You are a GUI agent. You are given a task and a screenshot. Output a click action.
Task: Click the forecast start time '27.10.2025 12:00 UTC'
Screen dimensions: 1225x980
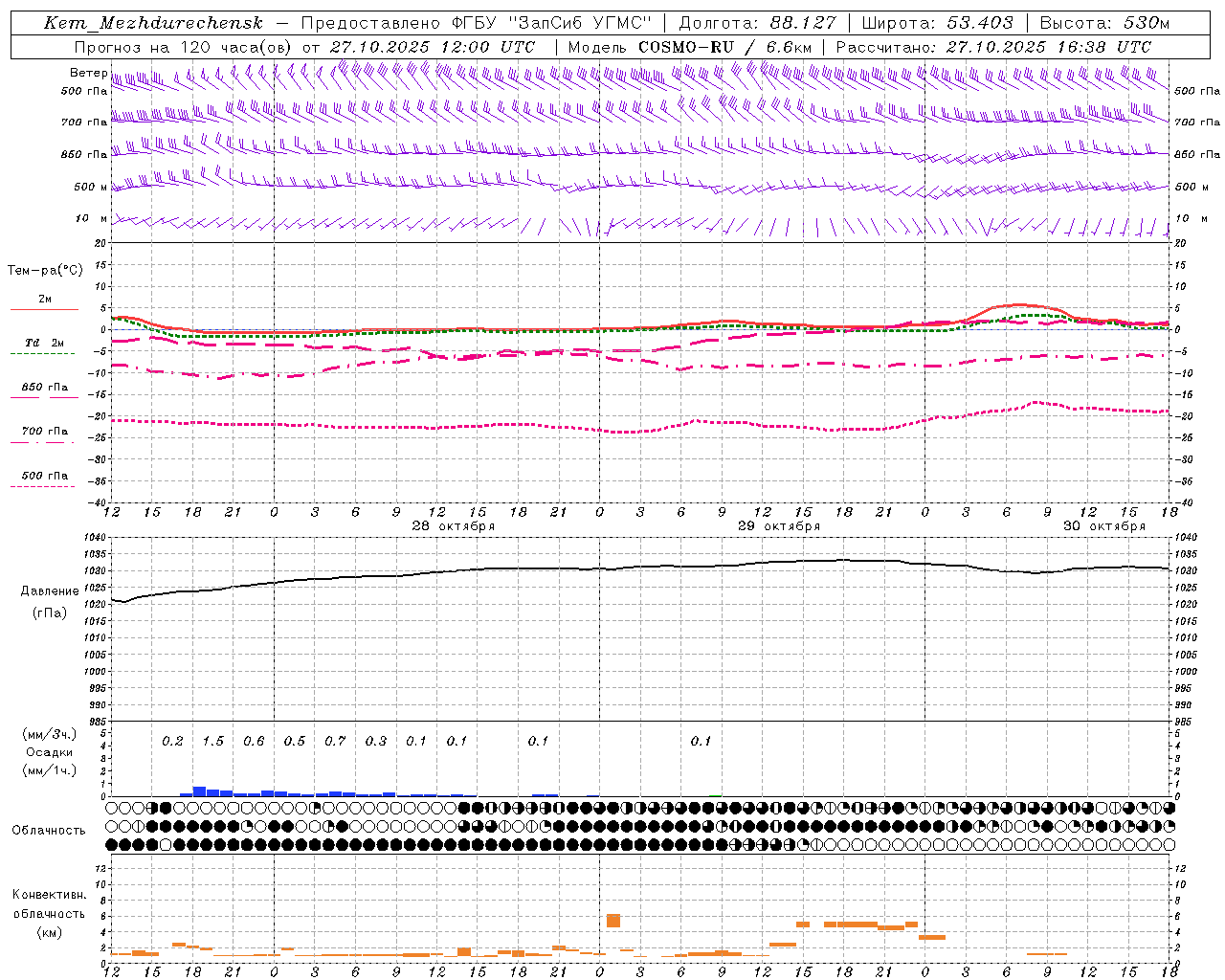(433, 47)
